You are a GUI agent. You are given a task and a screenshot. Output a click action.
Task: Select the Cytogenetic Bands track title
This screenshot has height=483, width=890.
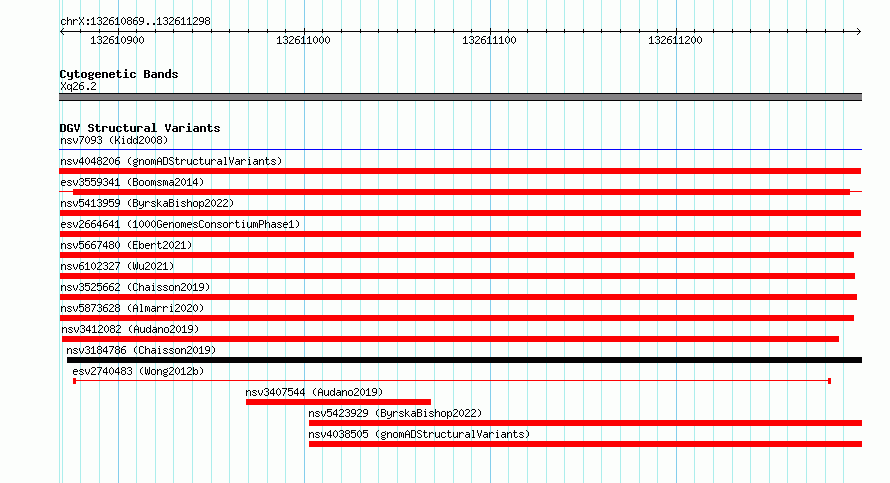(x=119, y=74)
